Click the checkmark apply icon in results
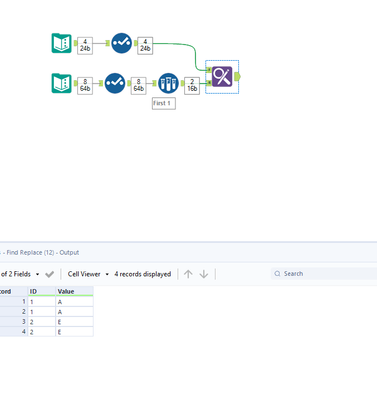Viewport: 377px width, 400px height. 50,274
